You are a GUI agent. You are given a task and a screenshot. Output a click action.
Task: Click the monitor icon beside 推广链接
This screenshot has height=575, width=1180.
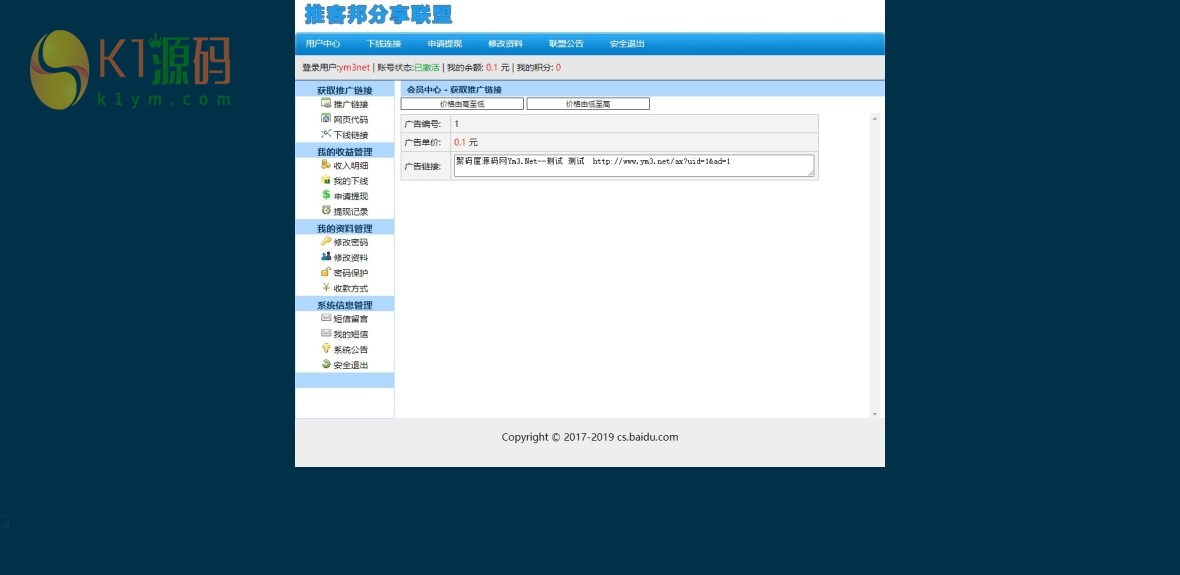(326, 103)
